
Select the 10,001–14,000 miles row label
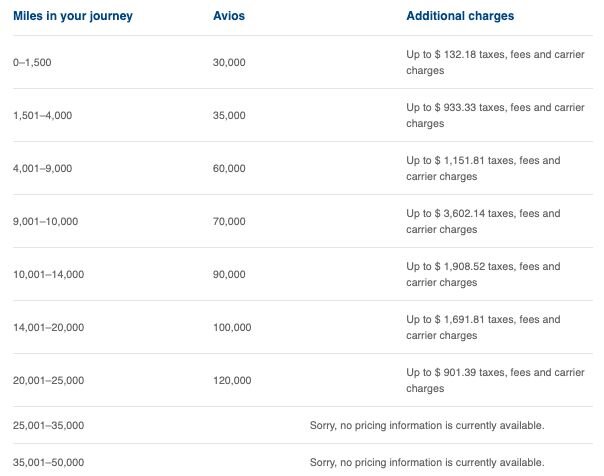pyautogui.click(x=49, y=274)
